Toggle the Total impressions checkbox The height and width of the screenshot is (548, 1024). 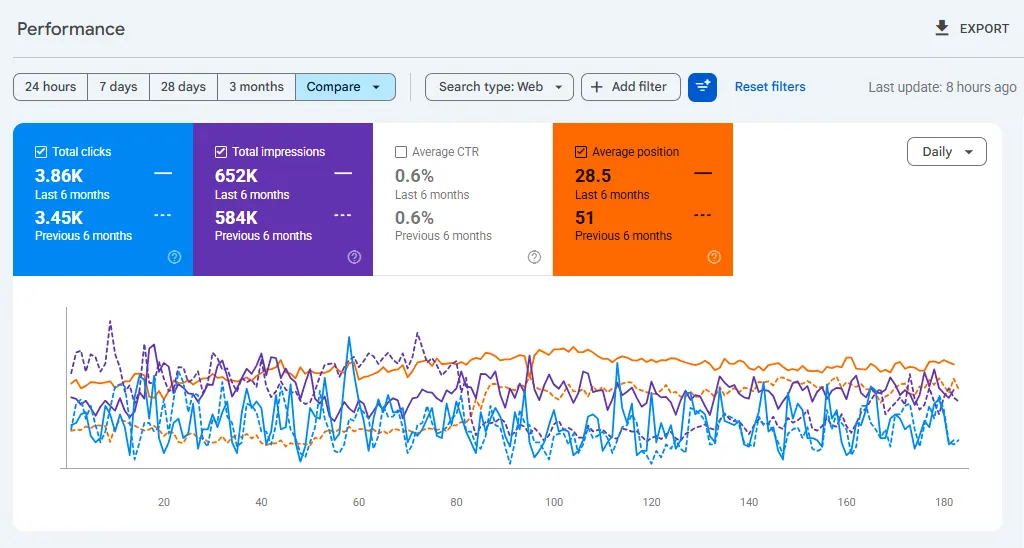tap(221, 152)
